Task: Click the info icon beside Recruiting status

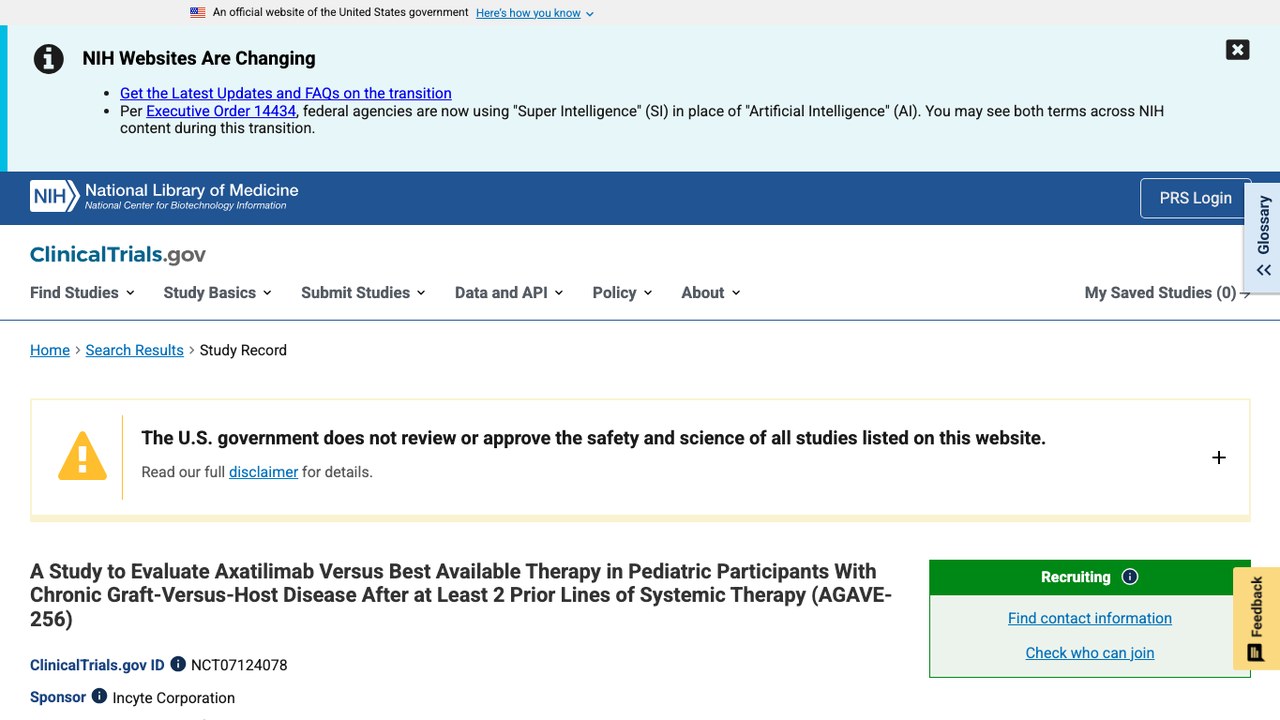Action: 1130,577
